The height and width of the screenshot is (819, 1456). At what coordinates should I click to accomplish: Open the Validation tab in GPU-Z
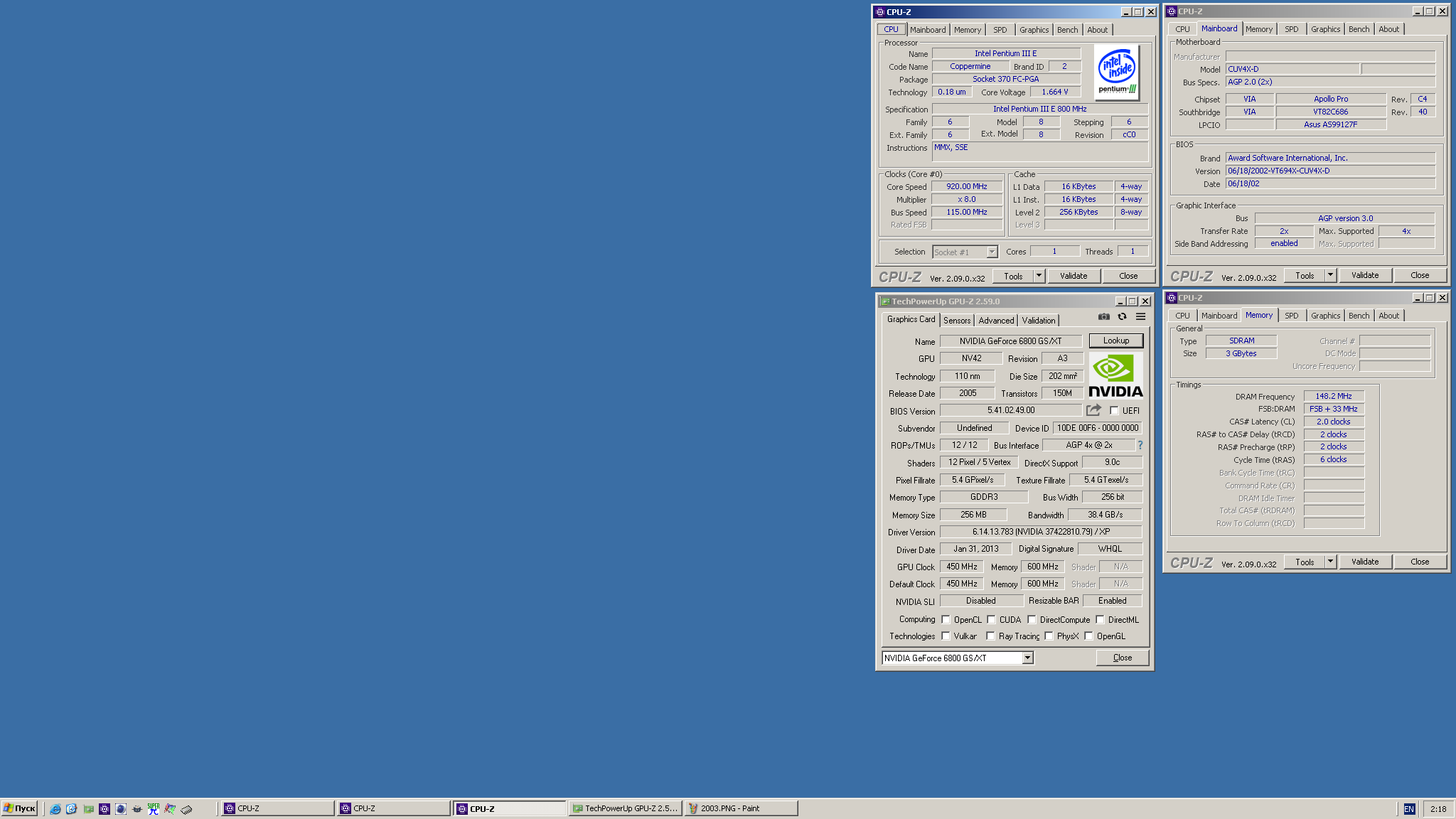point(1039,321)
